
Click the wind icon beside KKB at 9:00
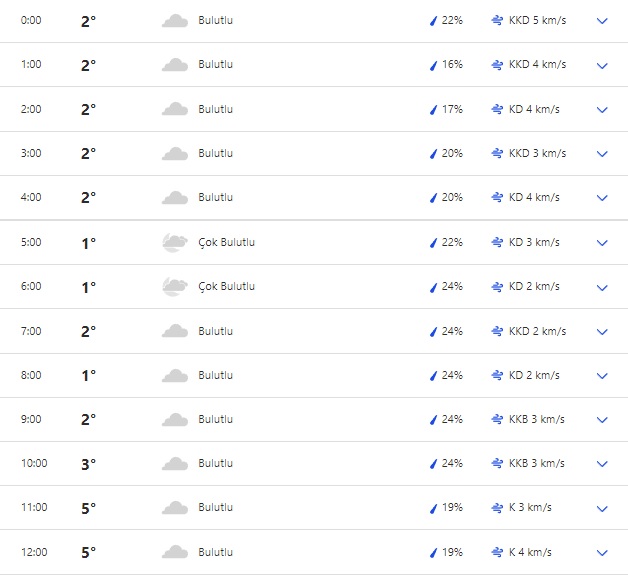click(x=497, y=419)
